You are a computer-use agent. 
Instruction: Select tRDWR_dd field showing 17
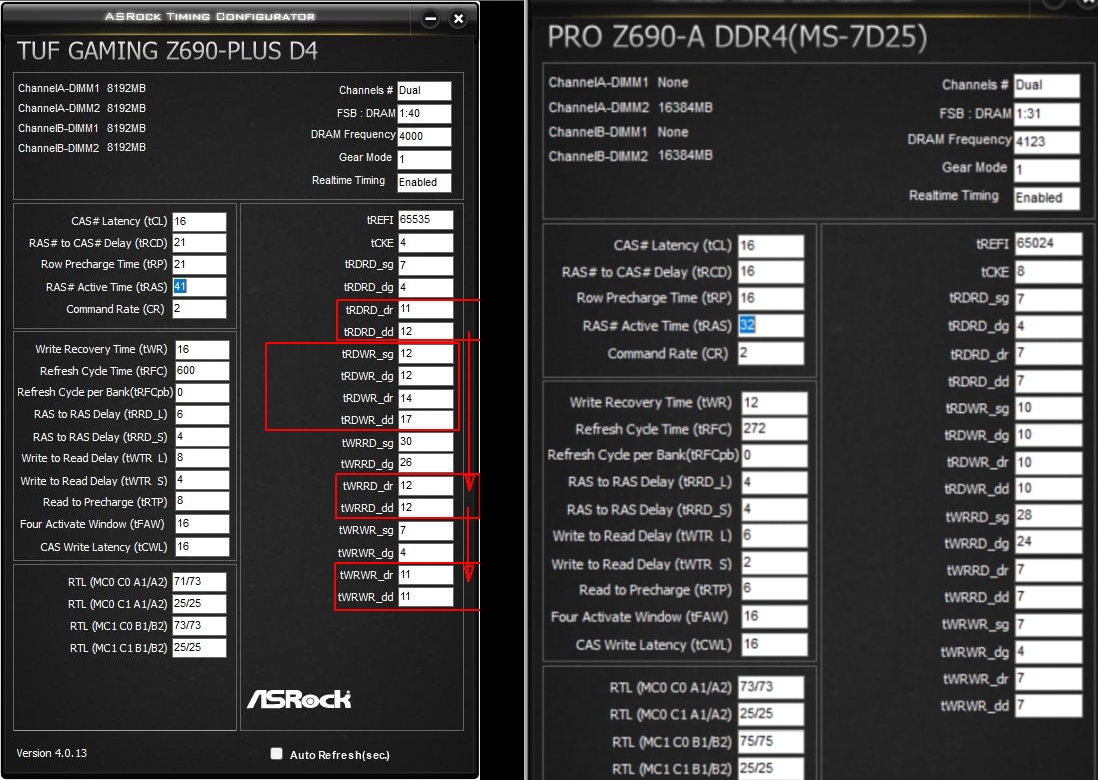(x=426, y=419)
